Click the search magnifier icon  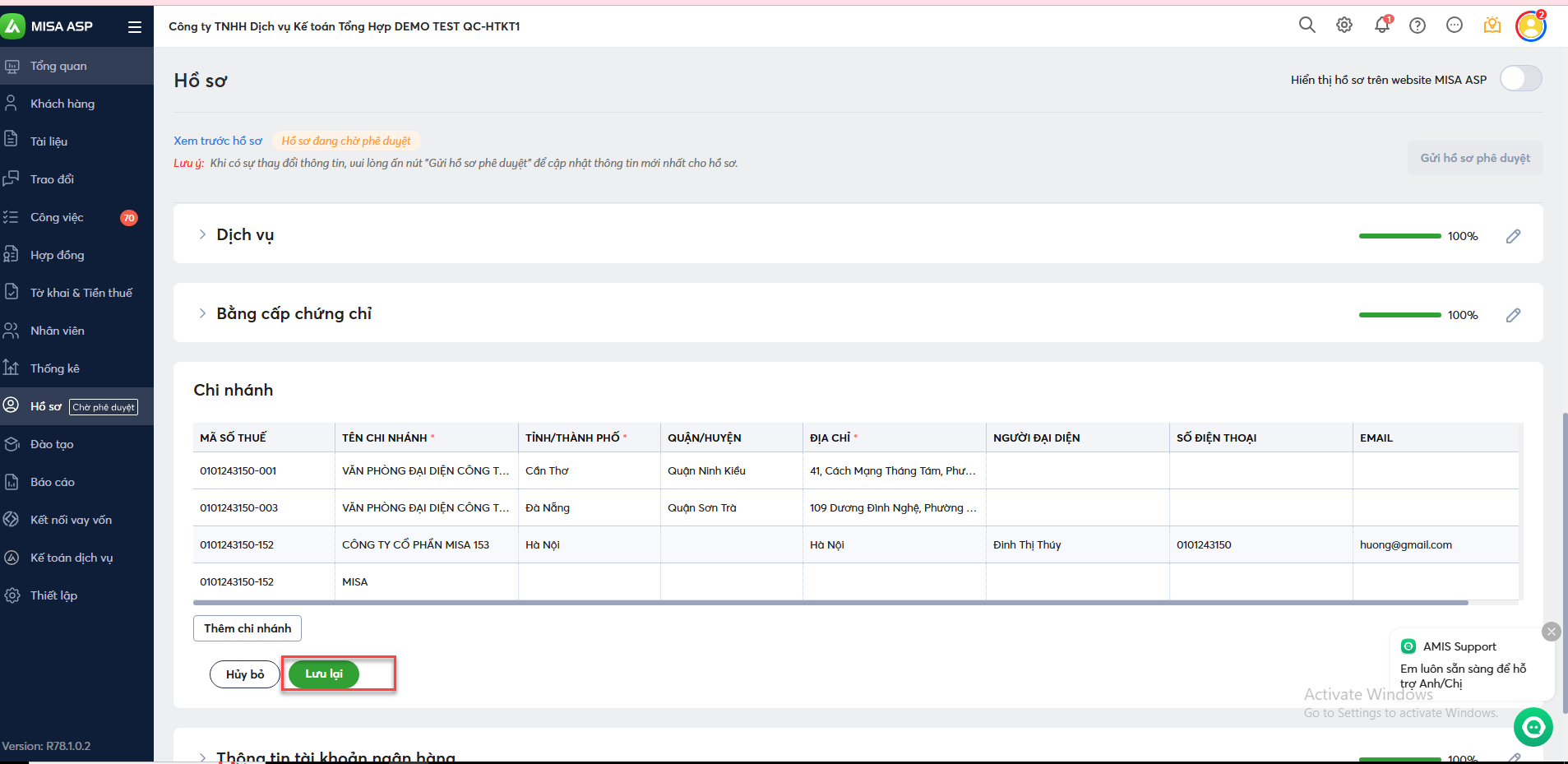click(1307, 25)
